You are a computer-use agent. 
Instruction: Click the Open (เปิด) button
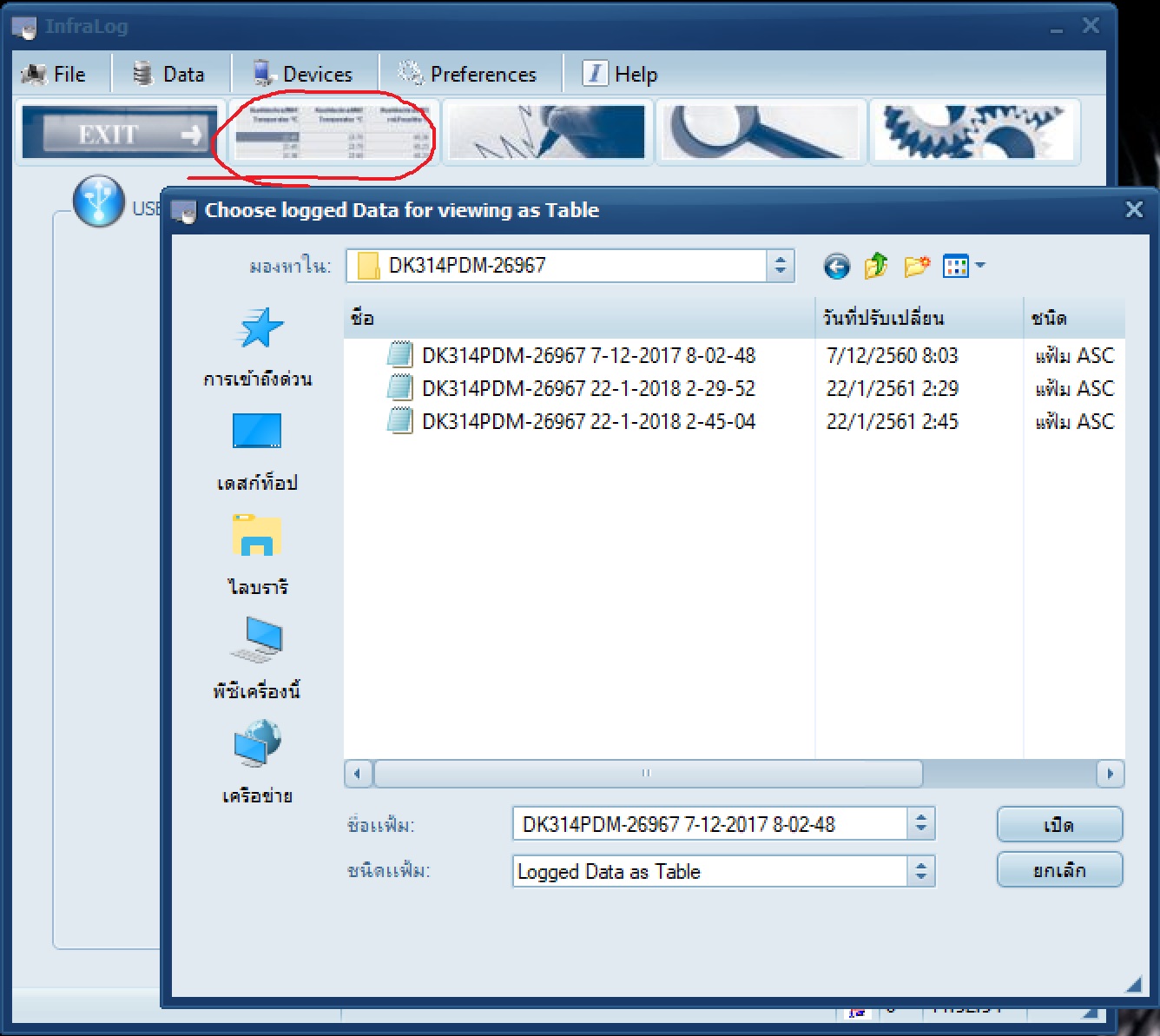click(x=1059, y=825)
